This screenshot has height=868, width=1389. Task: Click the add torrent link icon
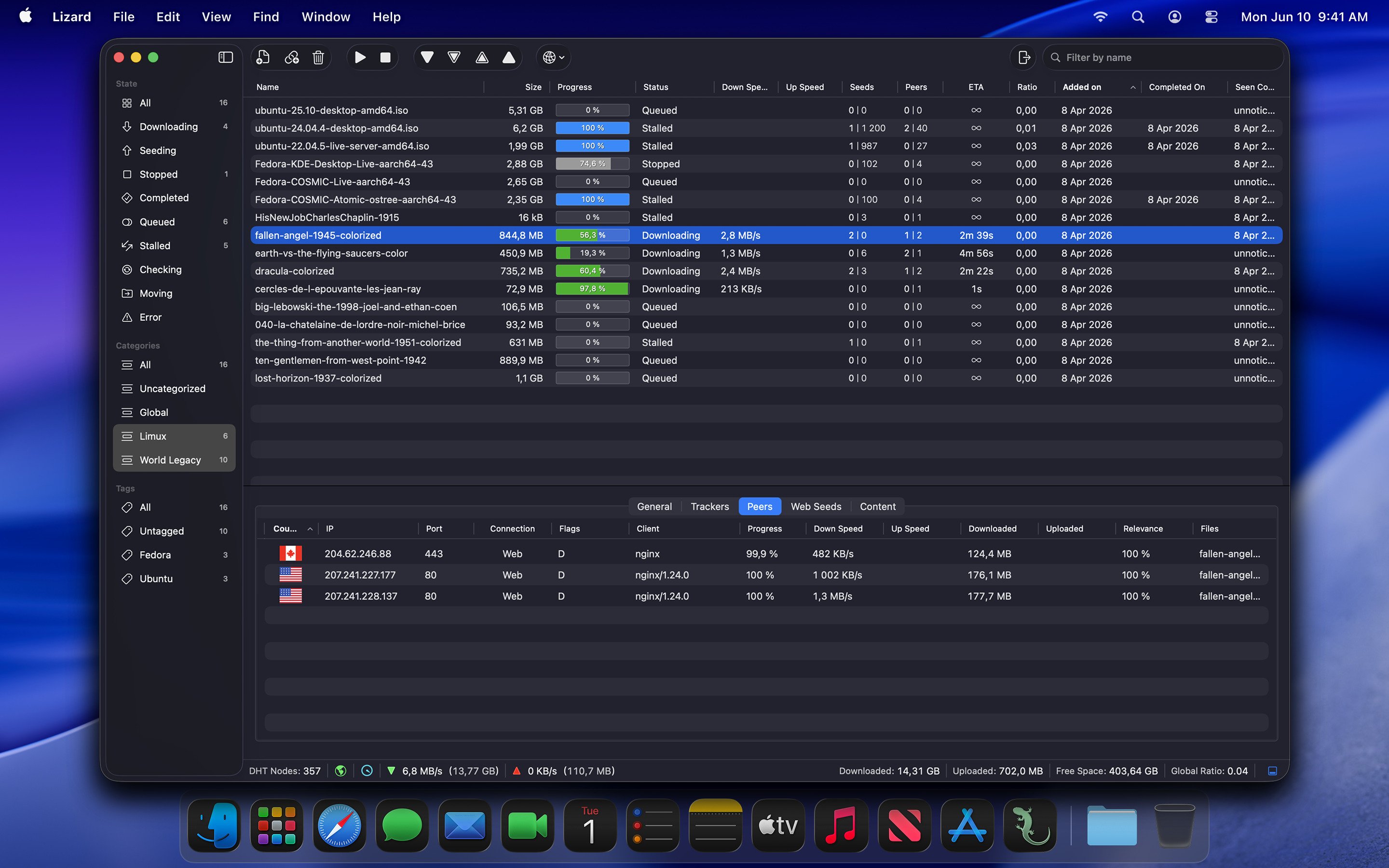(292, 57)
